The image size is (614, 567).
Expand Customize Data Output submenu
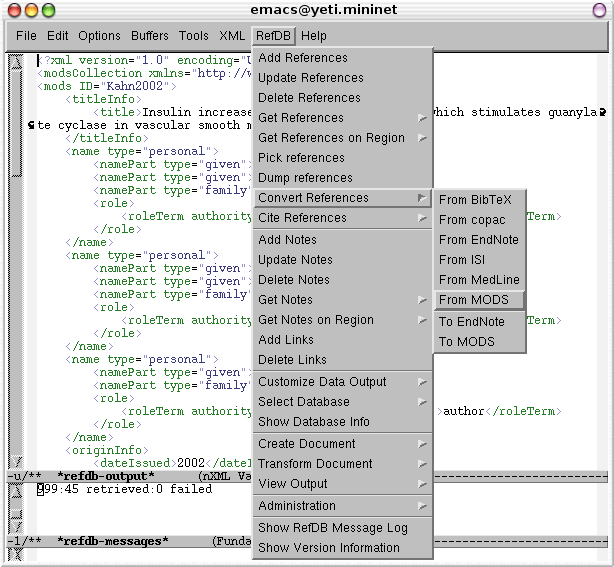tap(343, 381)
